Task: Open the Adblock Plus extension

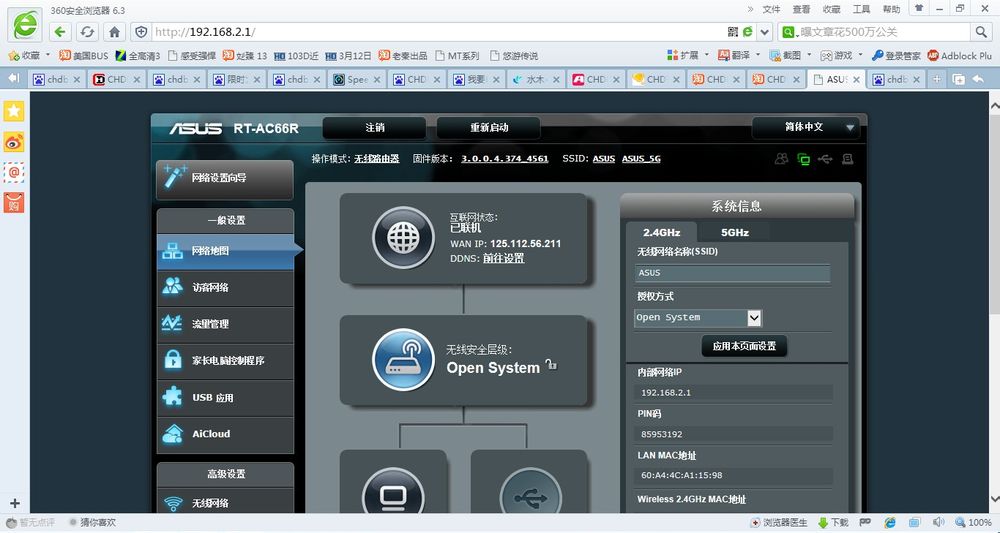Action: point(959,55)
